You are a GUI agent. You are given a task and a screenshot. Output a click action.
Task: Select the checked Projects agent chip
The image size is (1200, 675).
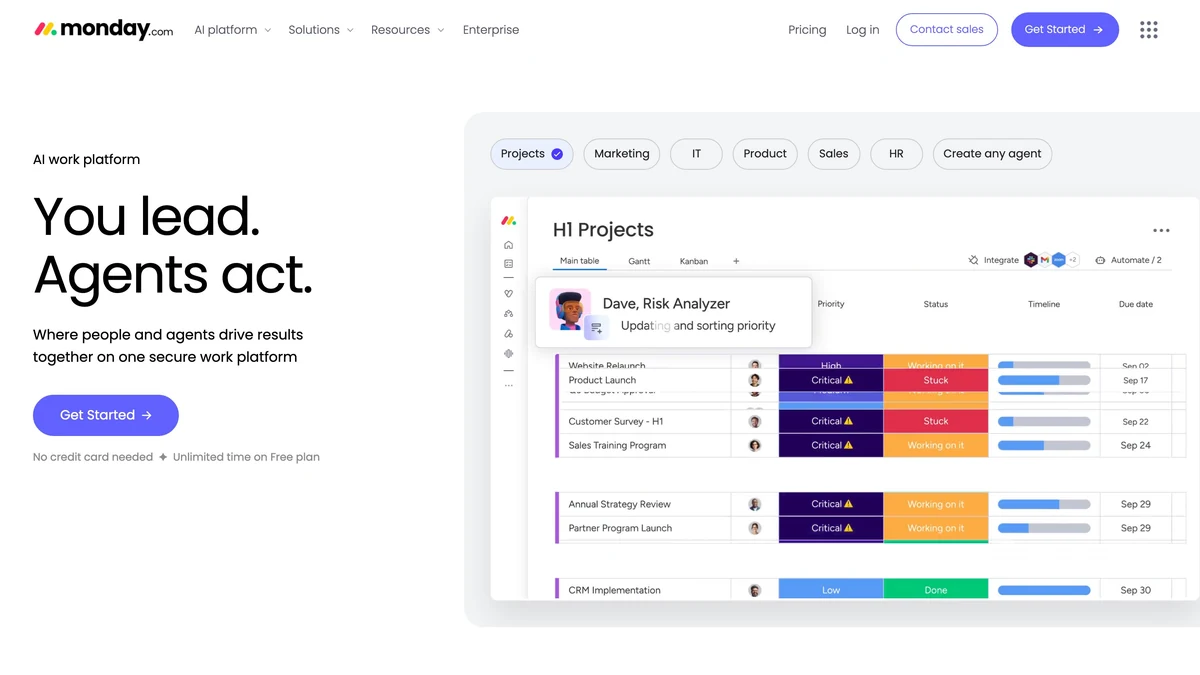click(531, 154)
